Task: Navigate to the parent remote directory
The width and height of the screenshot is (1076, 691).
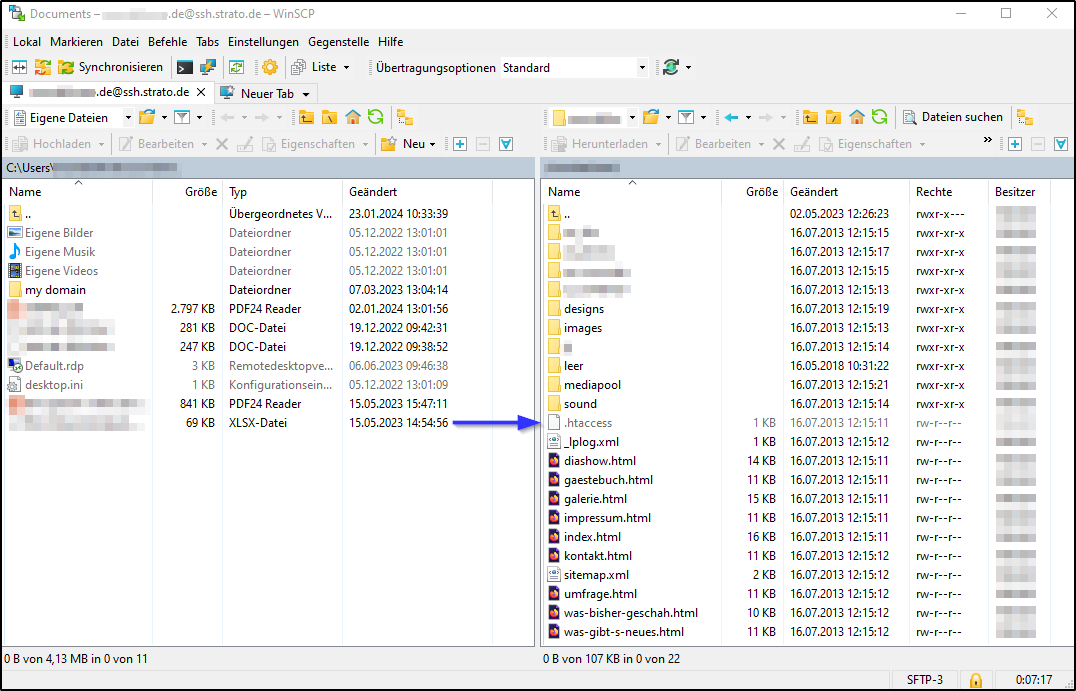Action: coord(810,116)
